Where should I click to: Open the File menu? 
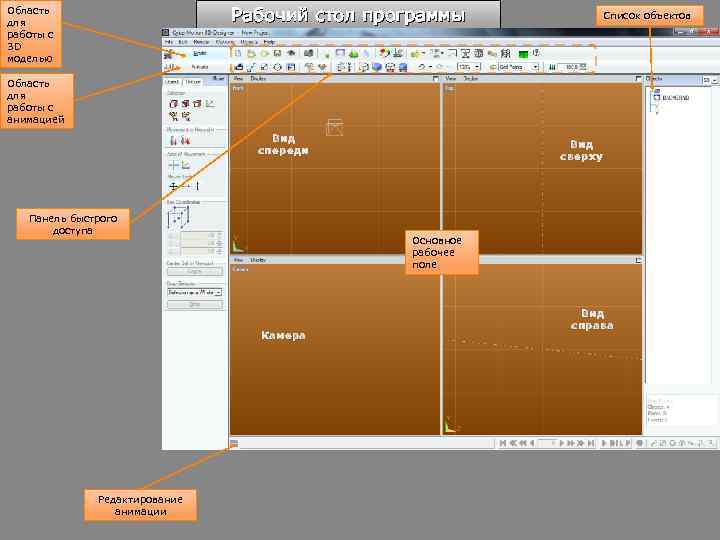coord(169,42)
